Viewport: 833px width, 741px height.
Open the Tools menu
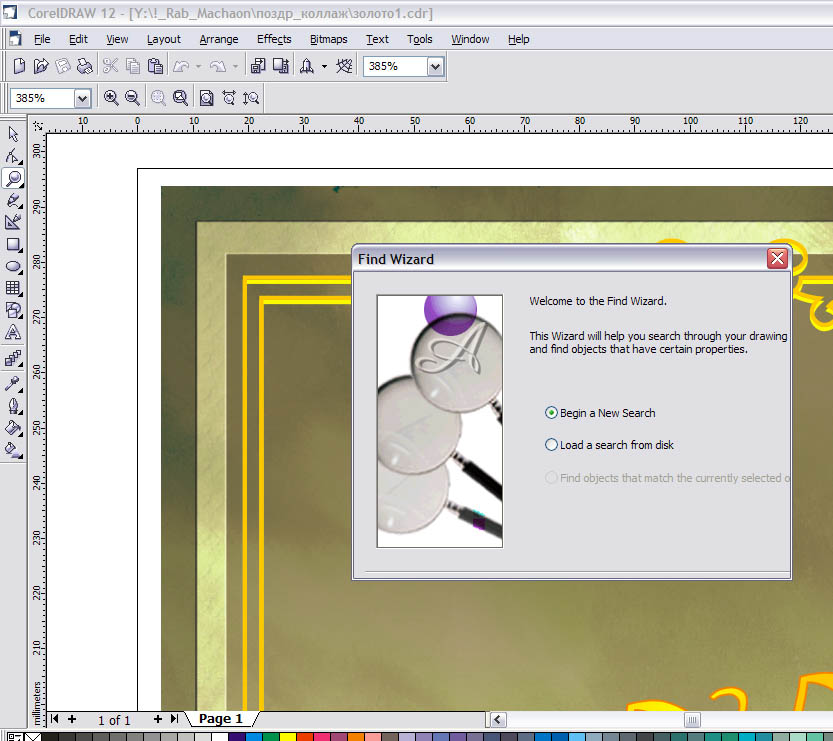tap(419, 39)
